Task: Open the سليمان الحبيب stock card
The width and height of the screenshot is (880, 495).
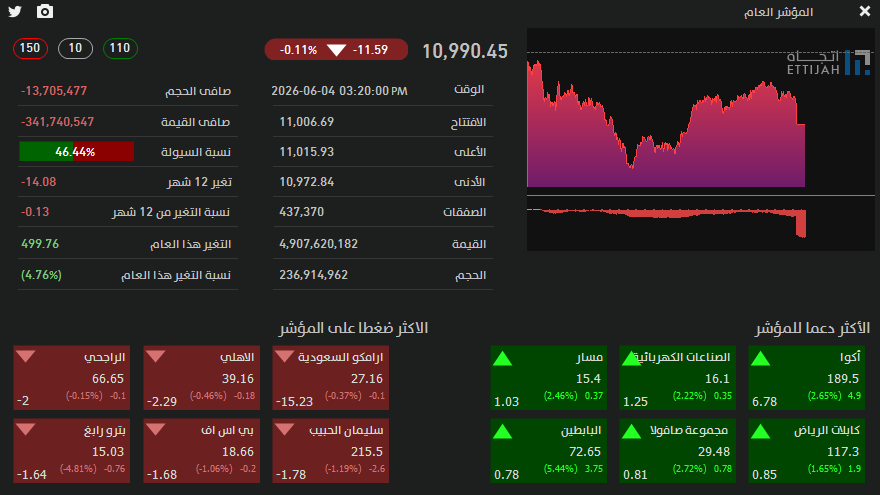Action: pos(331,451)
